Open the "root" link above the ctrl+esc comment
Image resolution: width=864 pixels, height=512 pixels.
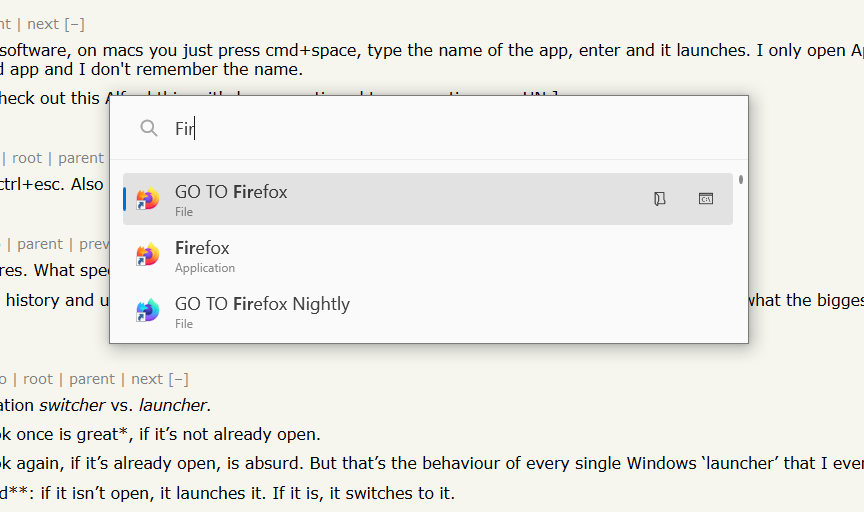(x=27, y=158)
